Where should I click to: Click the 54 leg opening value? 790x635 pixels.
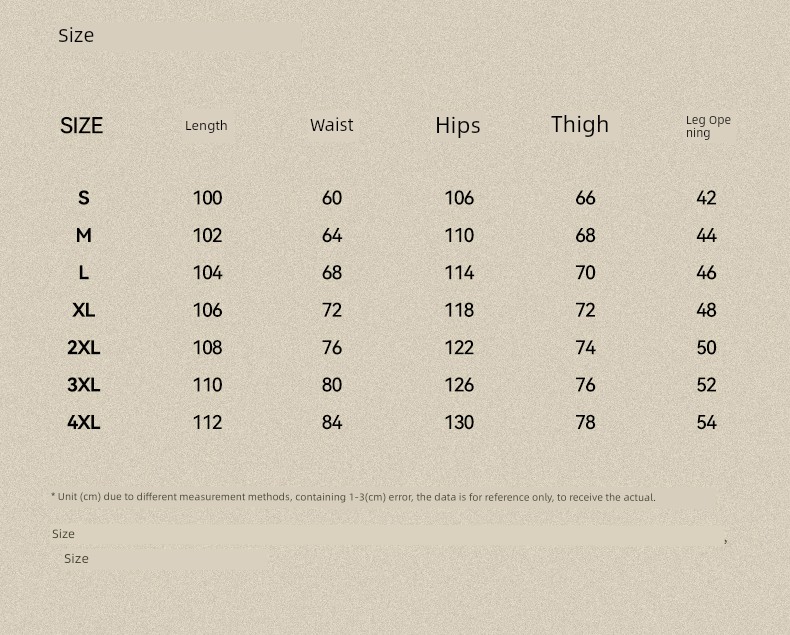coord(706,422)
